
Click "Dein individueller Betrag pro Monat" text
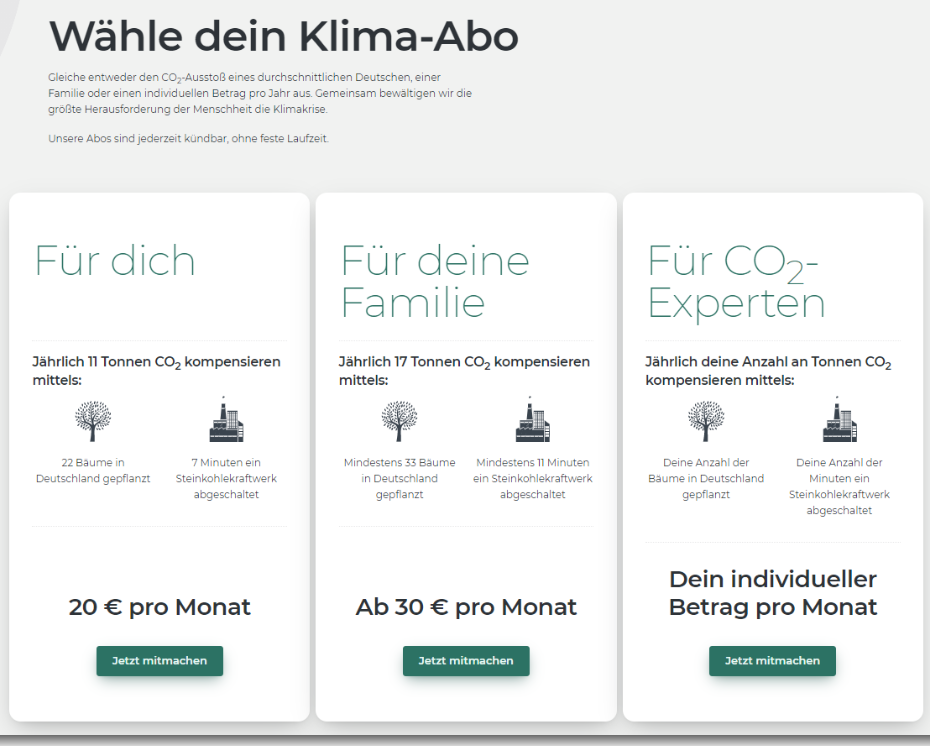coord(772,593)
